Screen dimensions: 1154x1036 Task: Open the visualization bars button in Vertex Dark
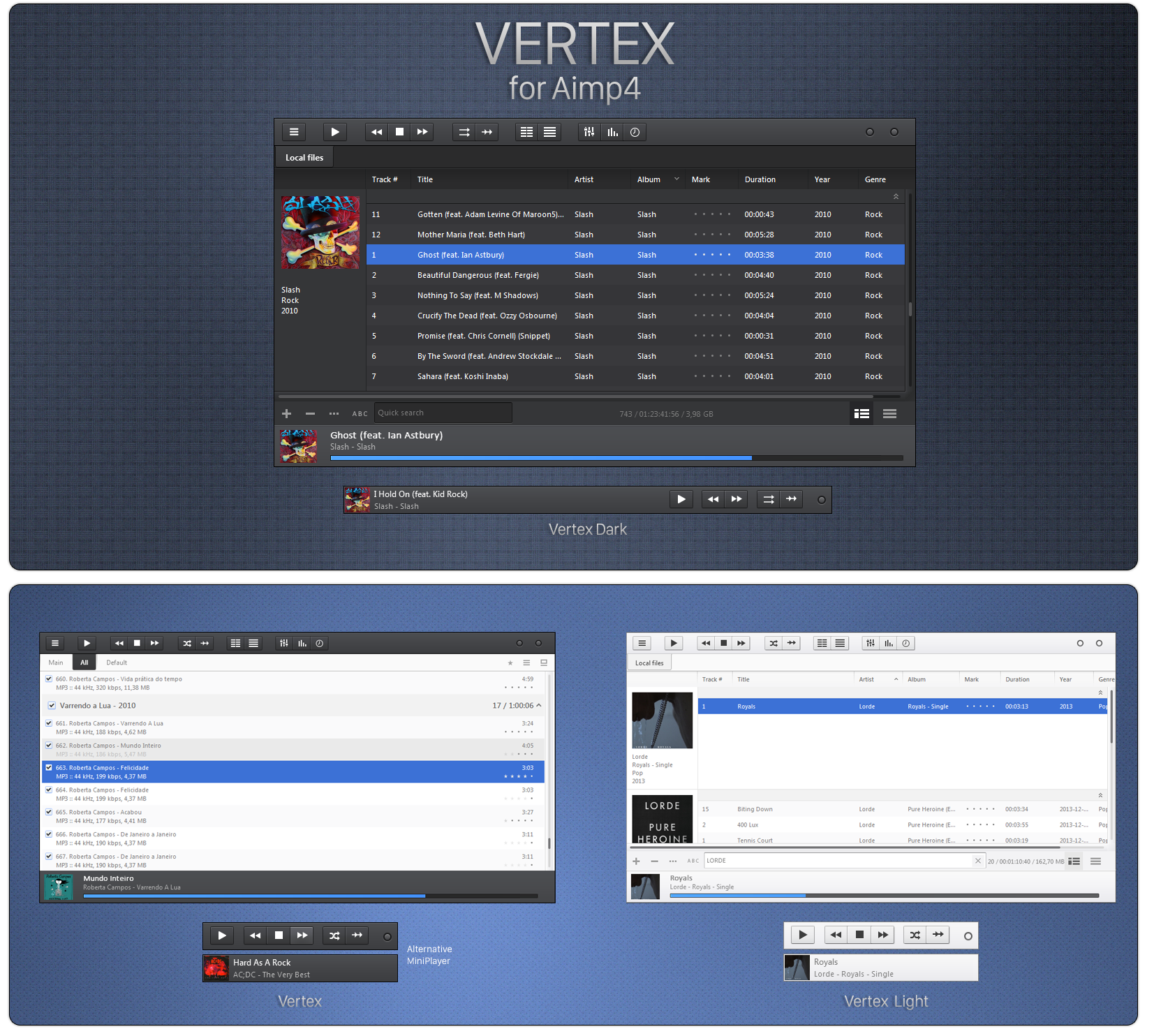coord(612,132)
